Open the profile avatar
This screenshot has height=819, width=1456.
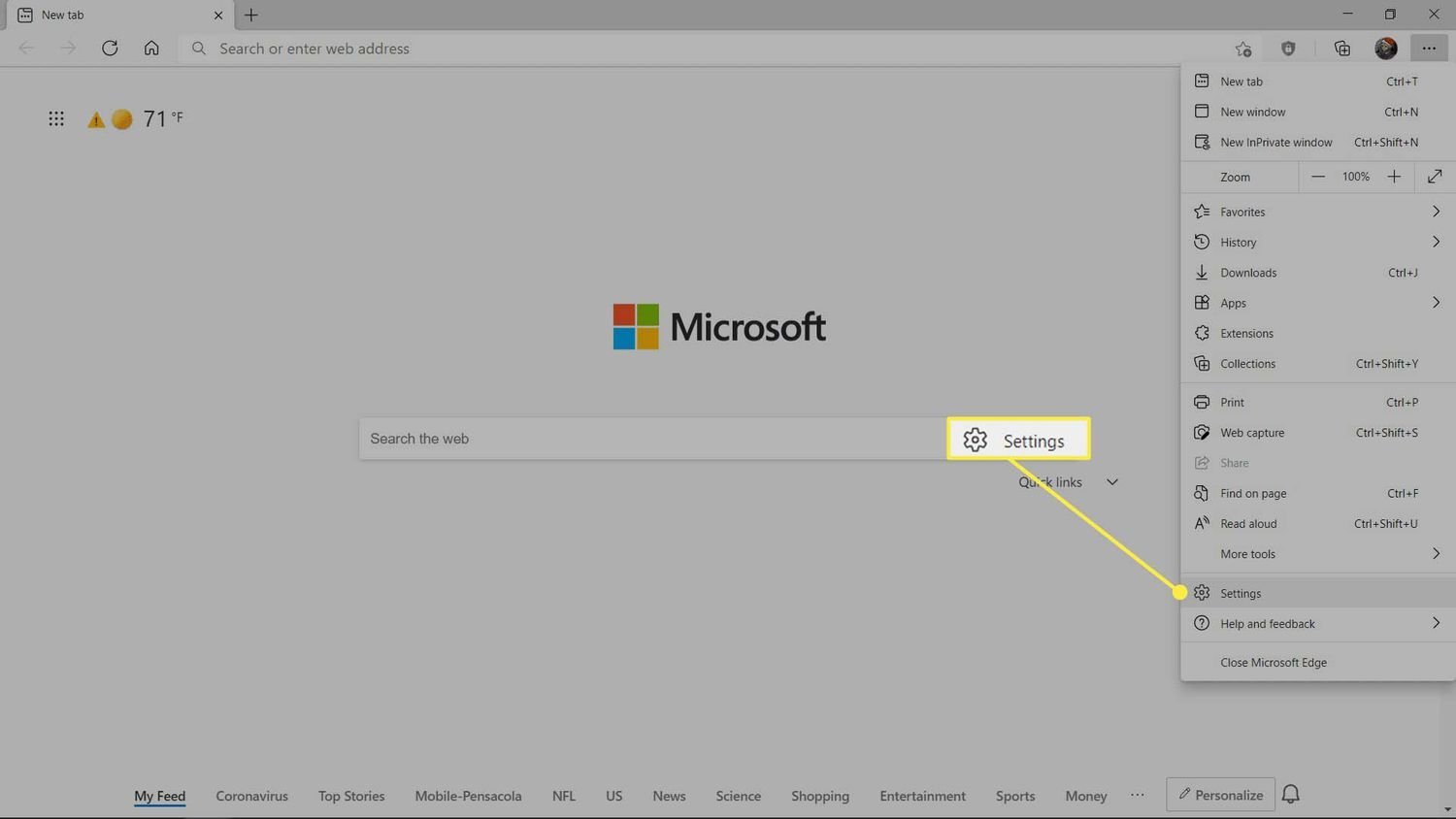(1386, 48)
